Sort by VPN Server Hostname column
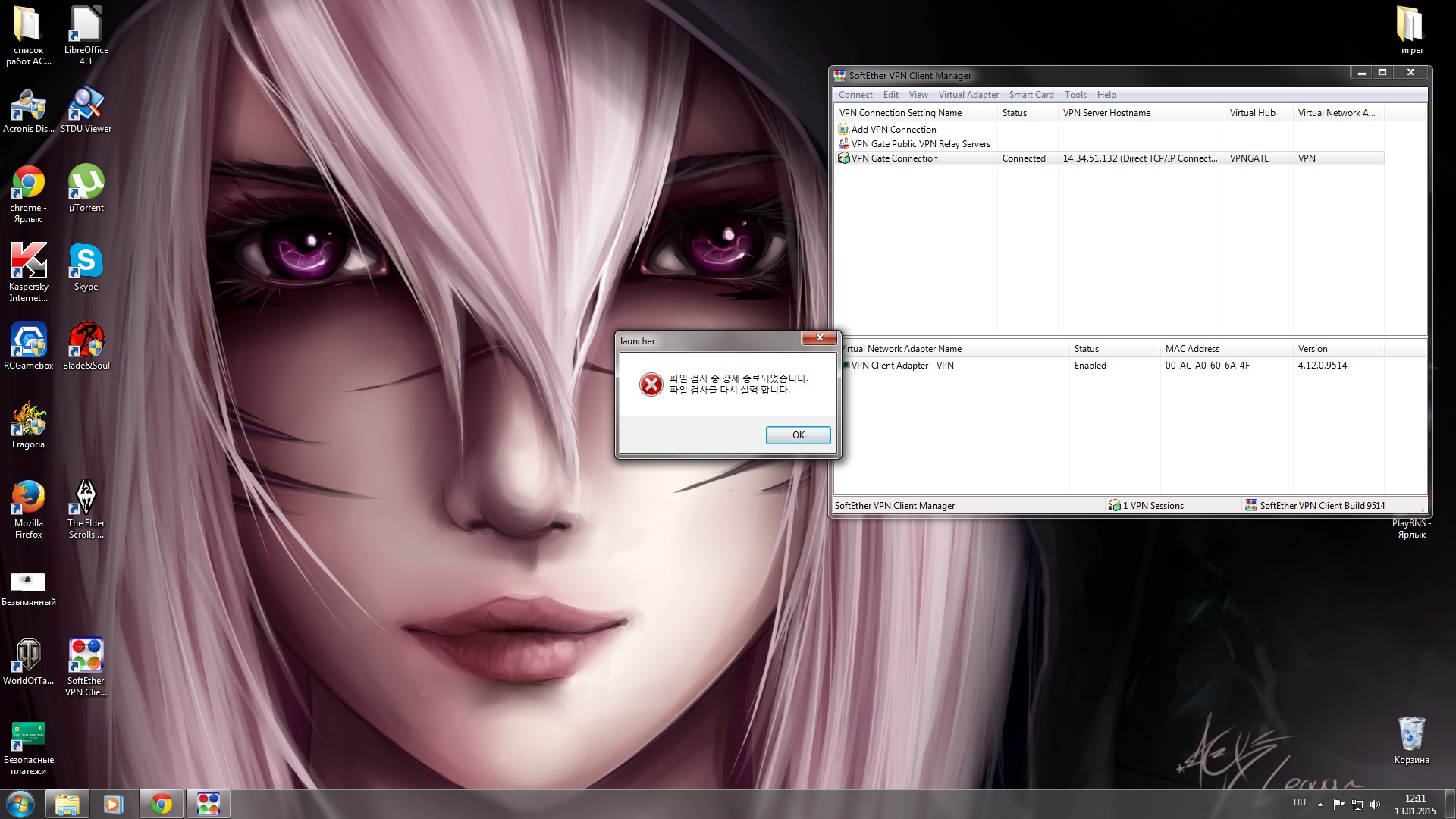 [1106, 113]
